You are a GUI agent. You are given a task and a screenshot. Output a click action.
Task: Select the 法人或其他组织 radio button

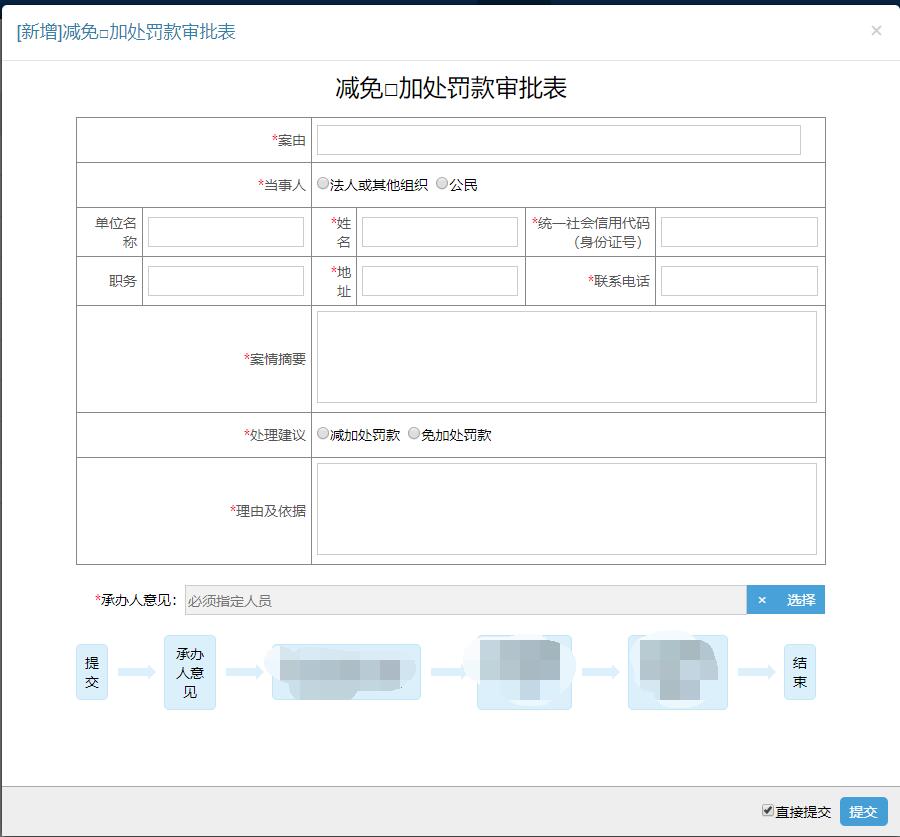[x=323, y=184]
